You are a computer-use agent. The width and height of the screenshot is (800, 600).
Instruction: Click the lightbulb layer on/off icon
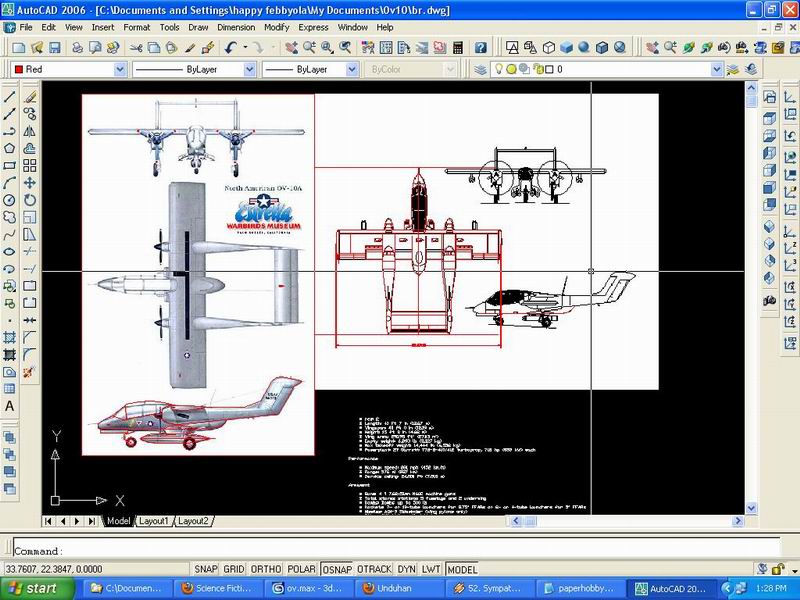499,69
